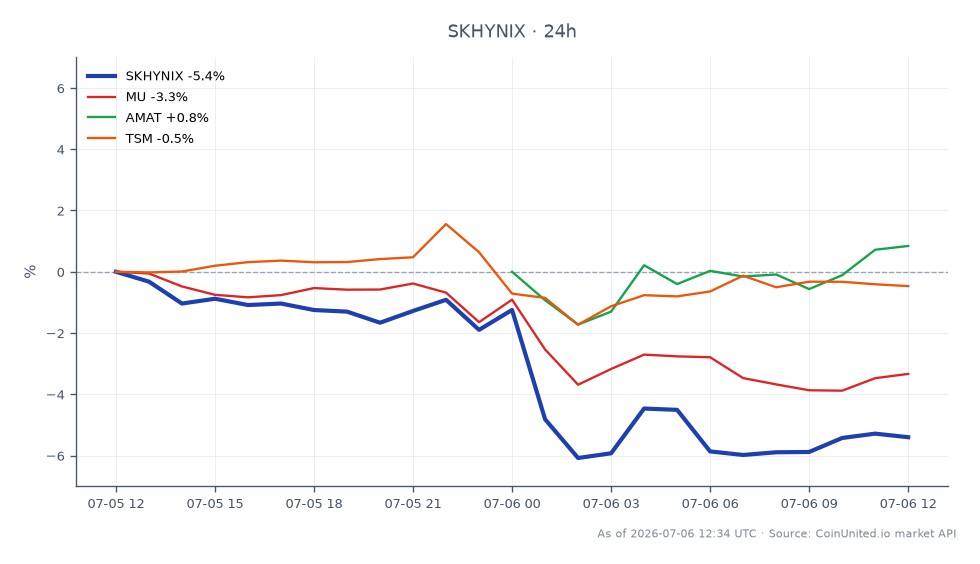Click the red MU legend line swatch
This screenshot has height=564, width=980.
pos(101,97)
